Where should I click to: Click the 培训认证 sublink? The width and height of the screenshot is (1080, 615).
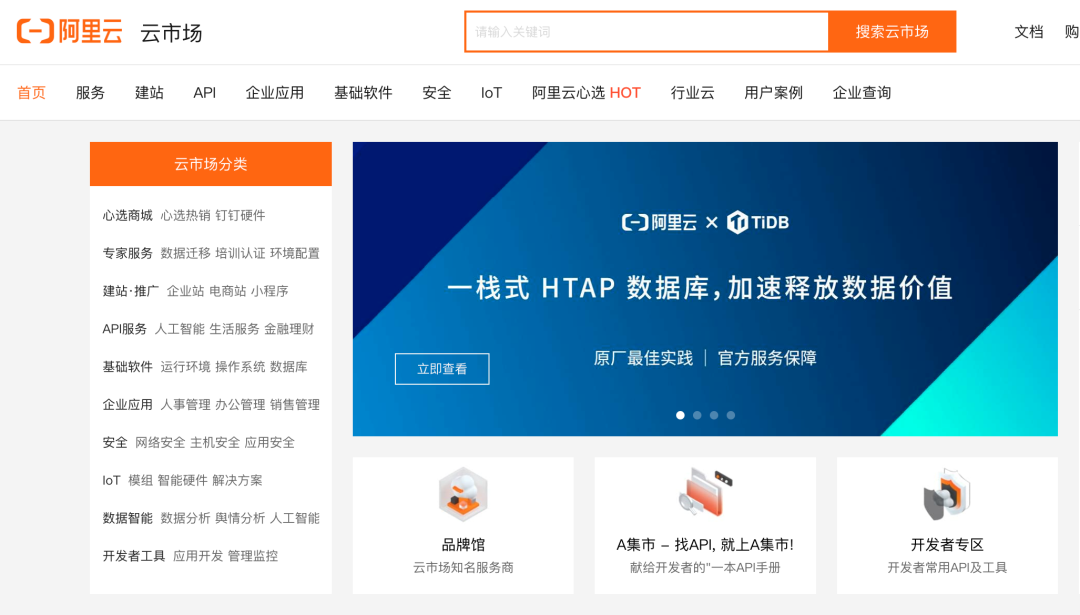(x=240, y=253)
